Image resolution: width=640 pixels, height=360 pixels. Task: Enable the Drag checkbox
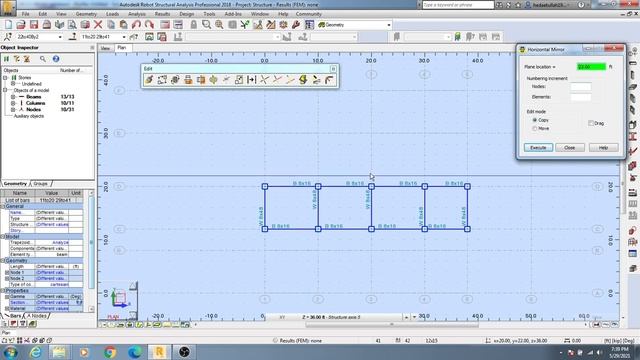[x=591, y=123]
